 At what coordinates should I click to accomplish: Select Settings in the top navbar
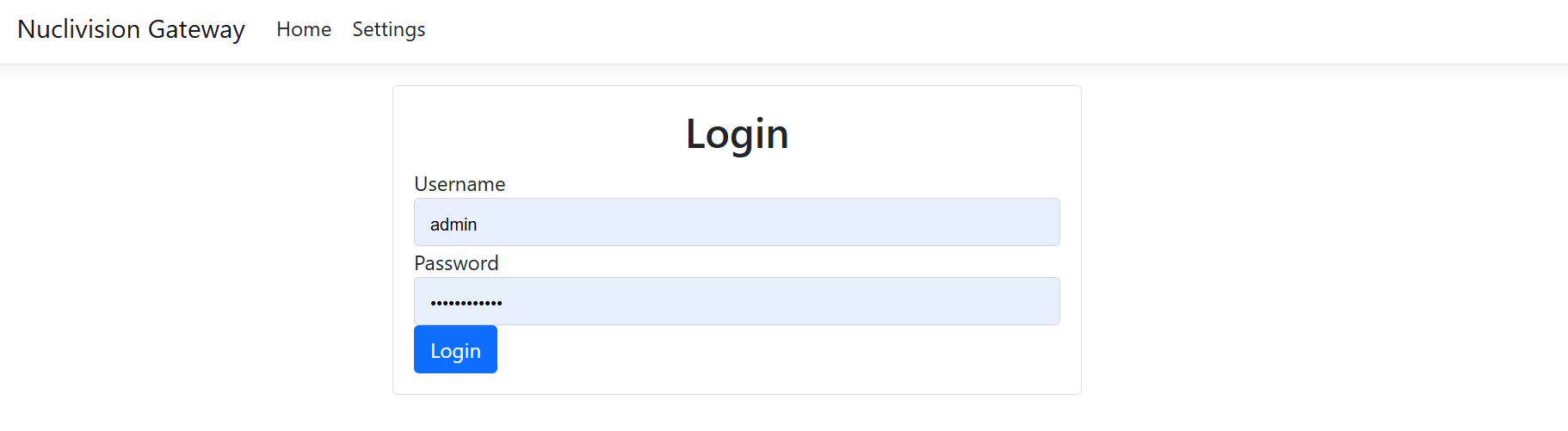pyautogui.click(x=388, y=29)
